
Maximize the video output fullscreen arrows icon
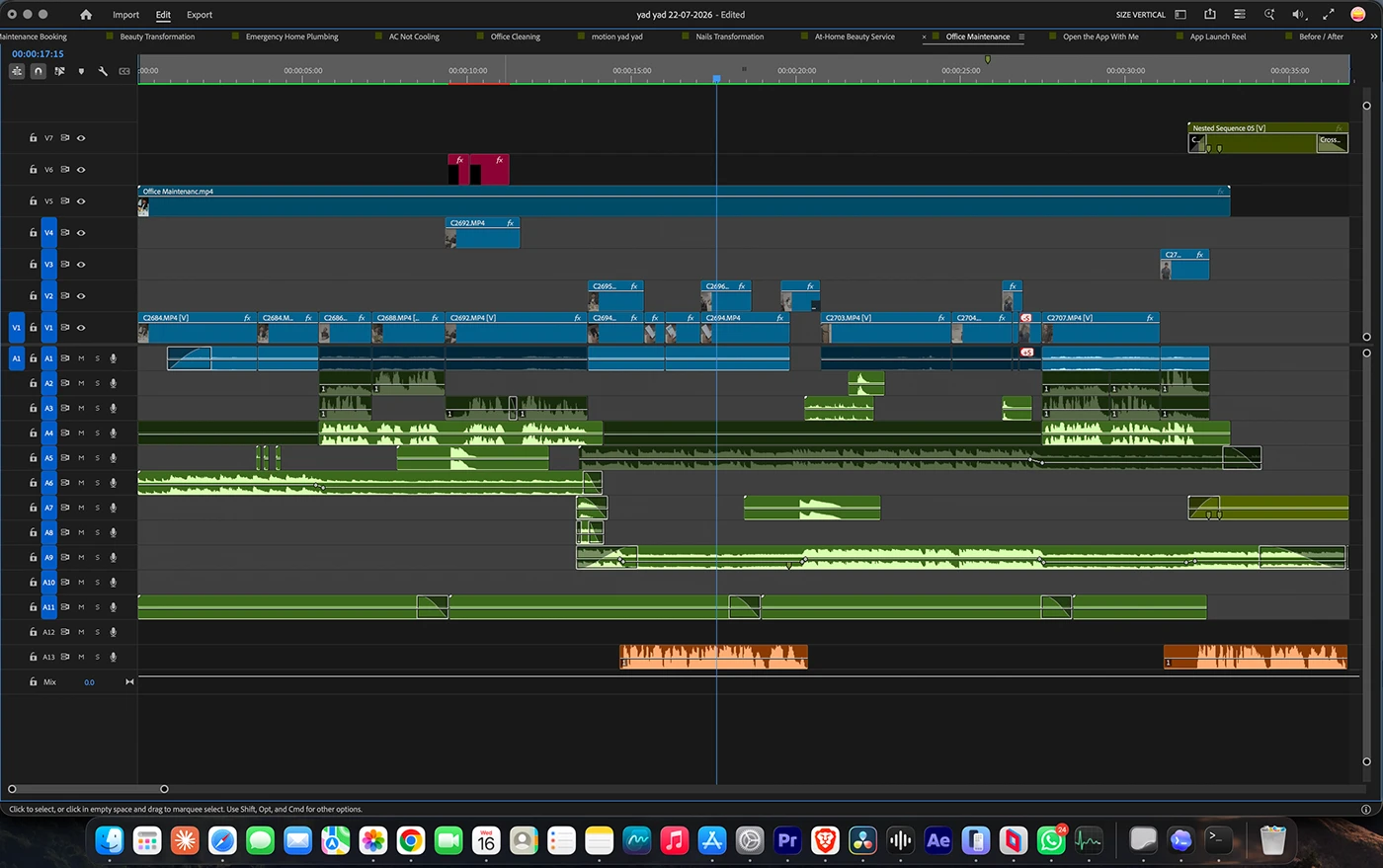point(1329,15)
